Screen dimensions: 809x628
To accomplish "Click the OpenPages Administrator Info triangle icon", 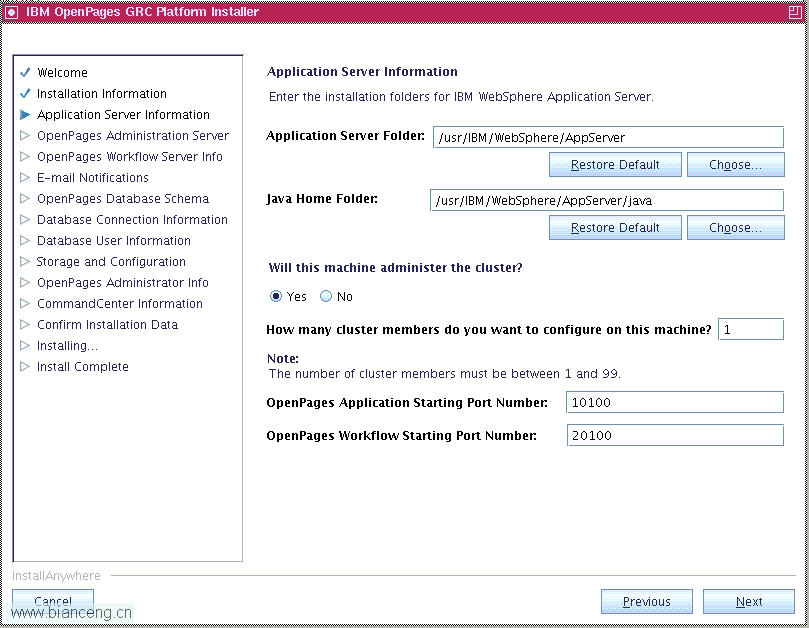I will click(x=24, y=283).
